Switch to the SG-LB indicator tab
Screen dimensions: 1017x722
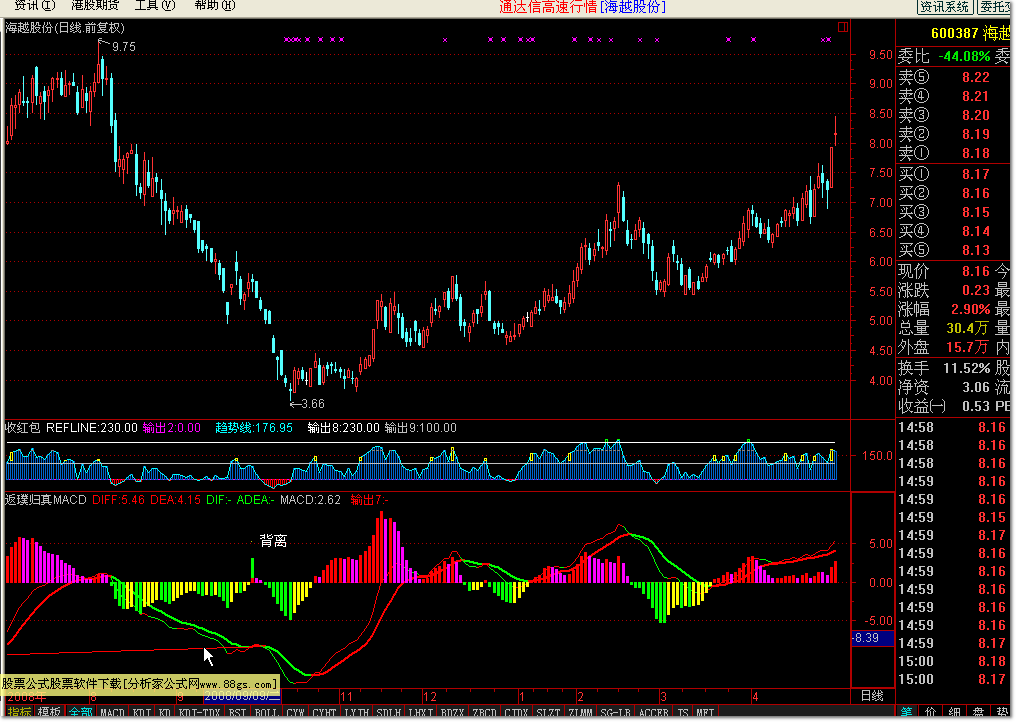coord(614,712)
